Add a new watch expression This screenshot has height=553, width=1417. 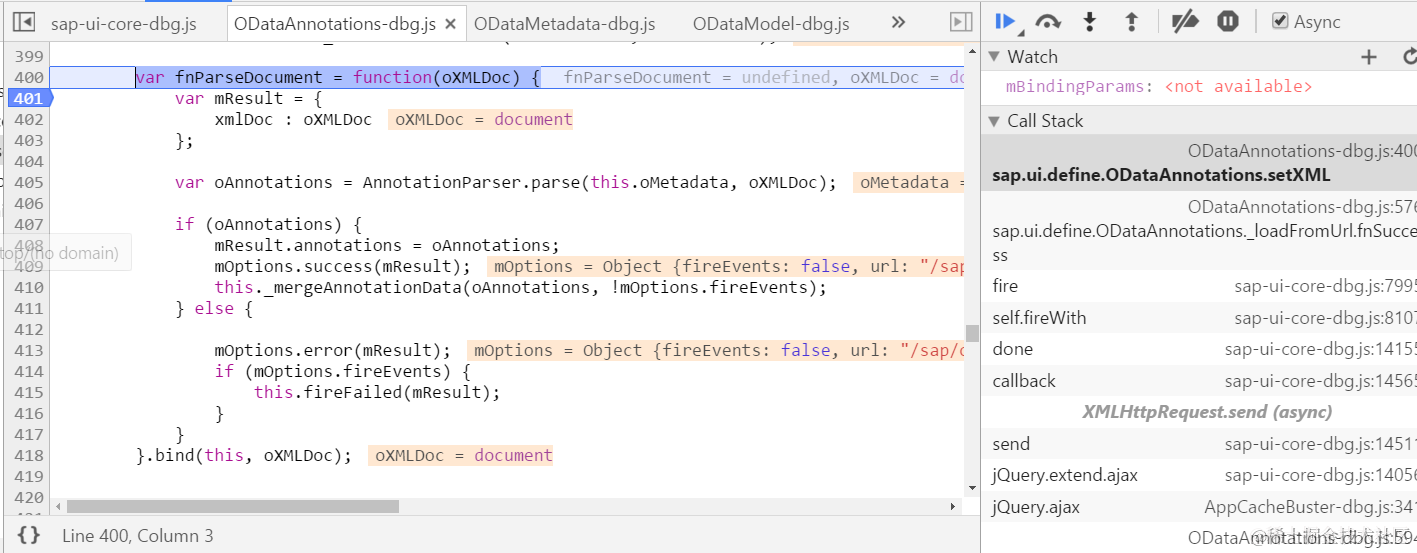pos(1369,57)
